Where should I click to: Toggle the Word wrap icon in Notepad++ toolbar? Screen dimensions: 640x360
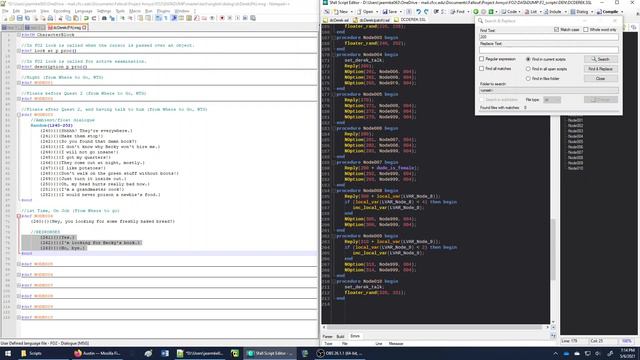[x=158, y=18]
